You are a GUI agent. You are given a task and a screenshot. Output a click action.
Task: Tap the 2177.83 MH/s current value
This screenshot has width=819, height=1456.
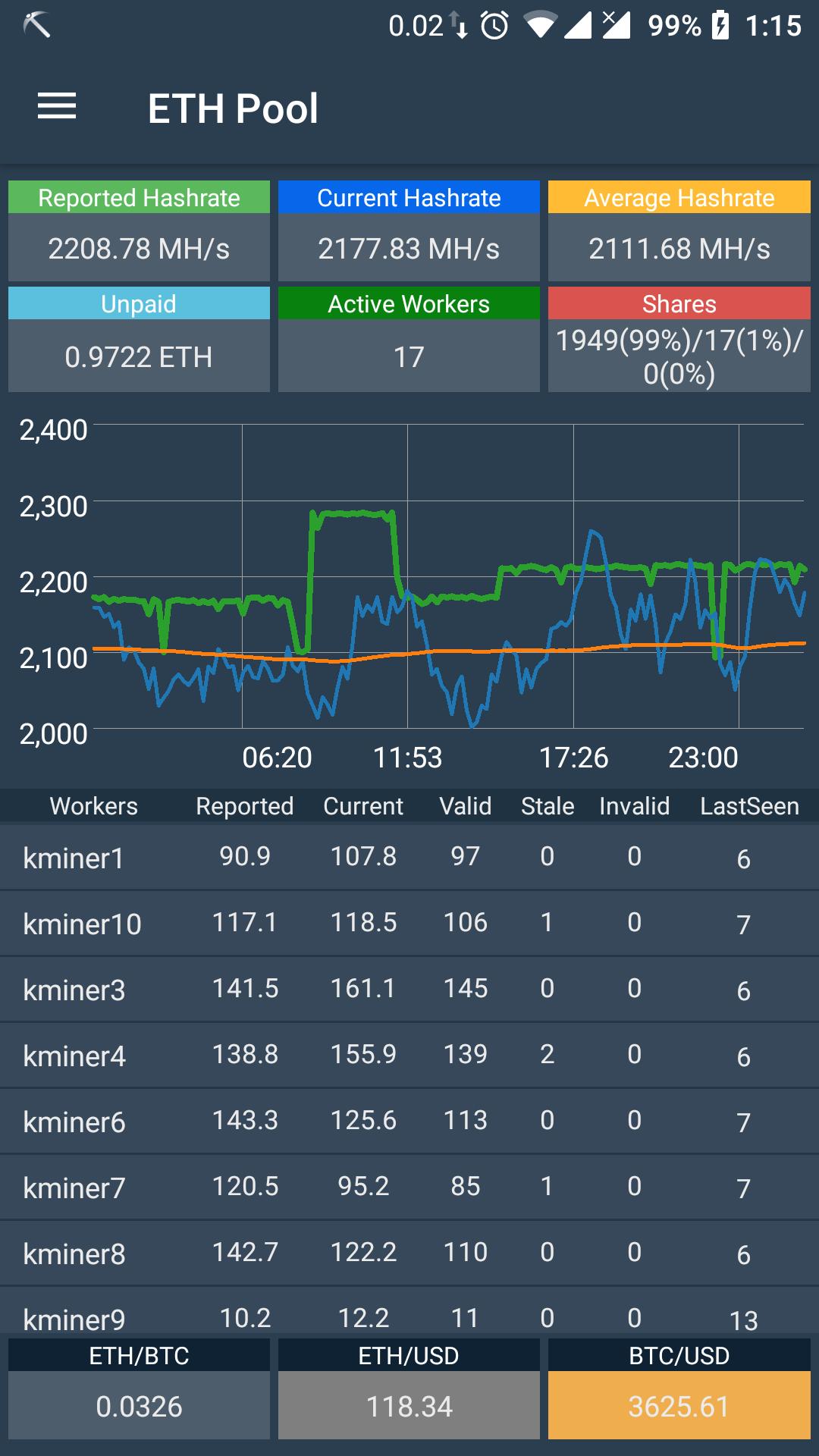click(409, 249)
